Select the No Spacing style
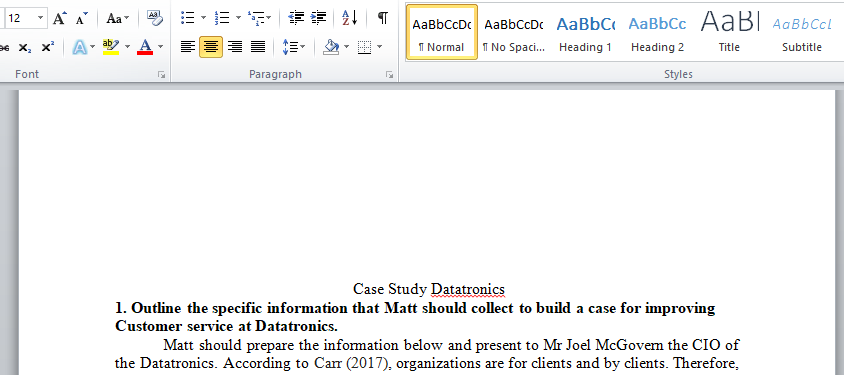 click(x=514, y=32)
